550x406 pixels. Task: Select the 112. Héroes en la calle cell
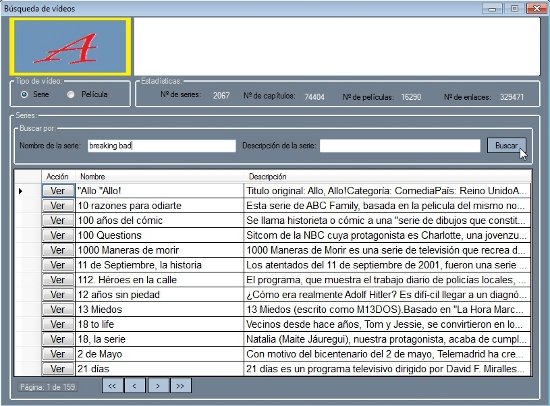coord(160,280)
